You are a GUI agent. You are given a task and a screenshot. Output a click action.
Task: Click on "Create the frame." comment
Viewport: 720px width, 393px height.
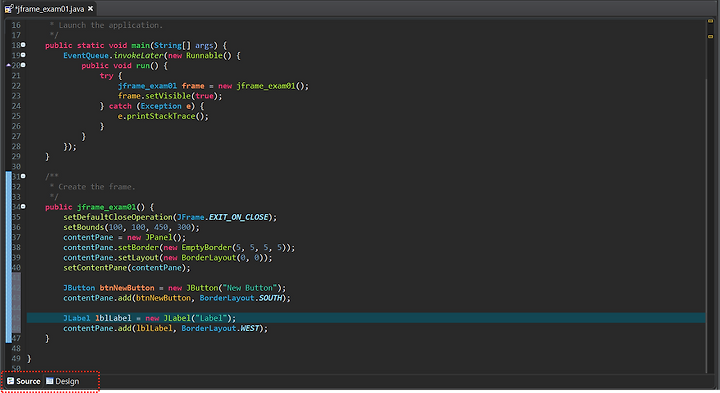click(x=97, y=187)
